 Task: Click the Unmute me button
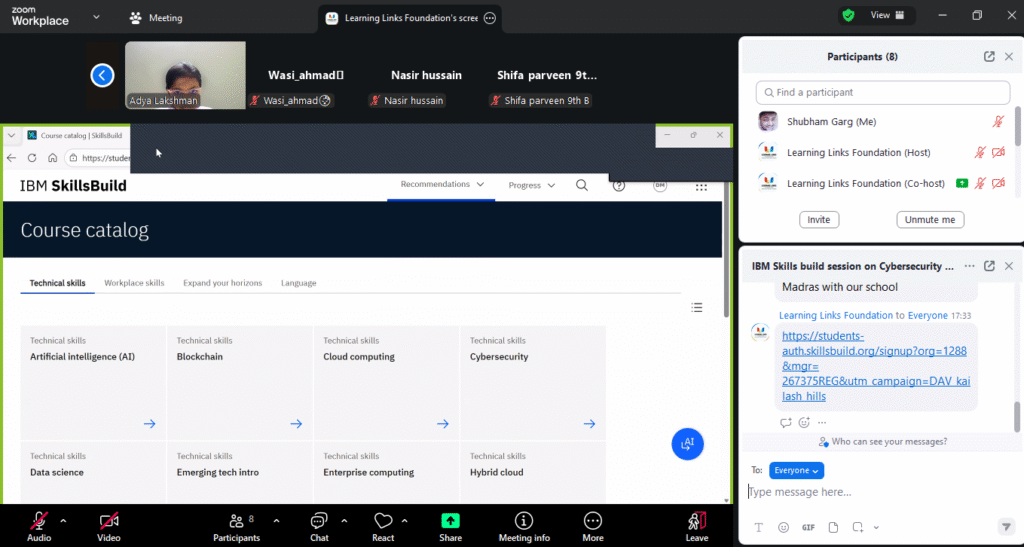point(930,219)
